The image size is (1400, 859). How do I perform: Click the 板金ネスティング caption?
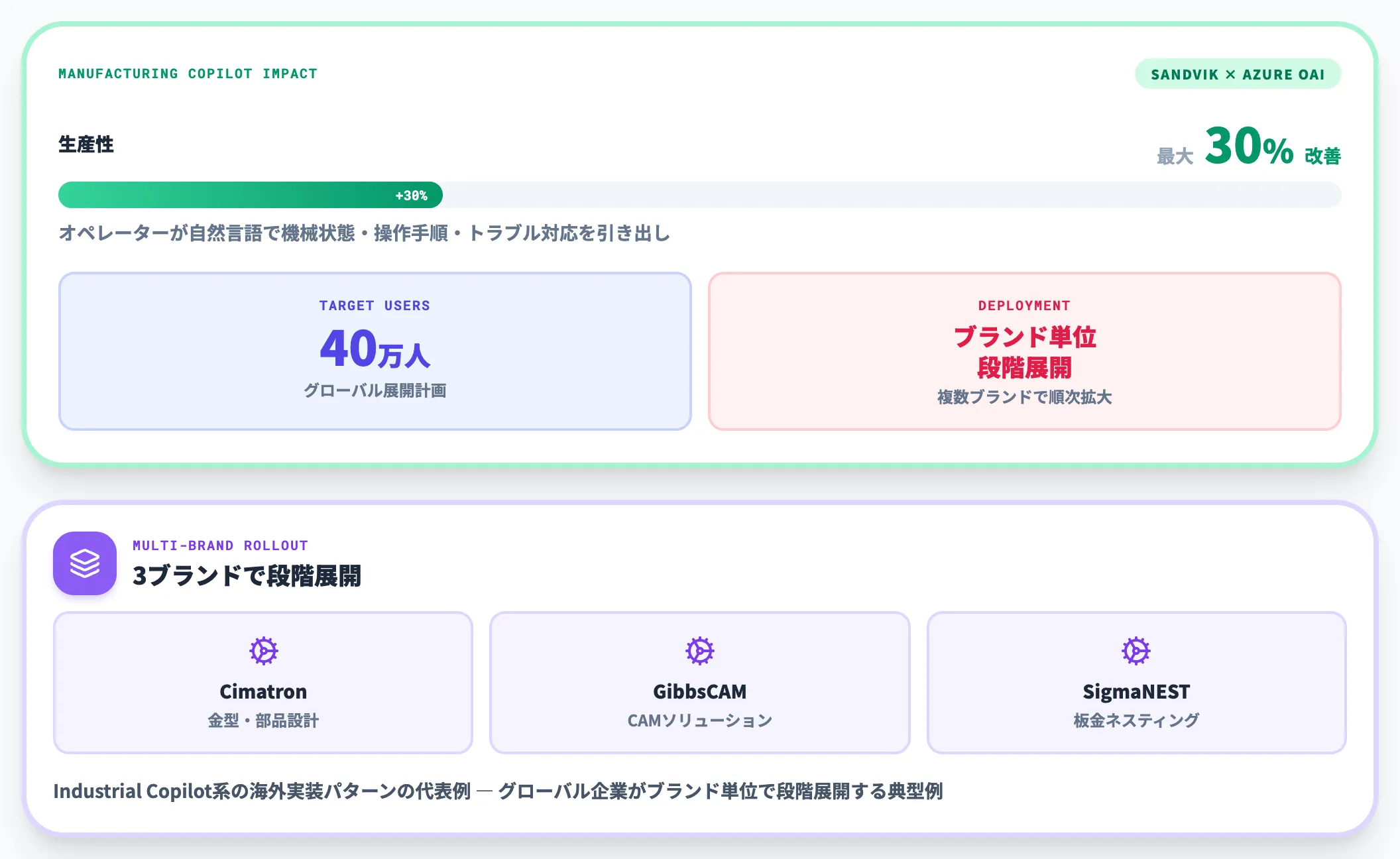point(1136,720)
